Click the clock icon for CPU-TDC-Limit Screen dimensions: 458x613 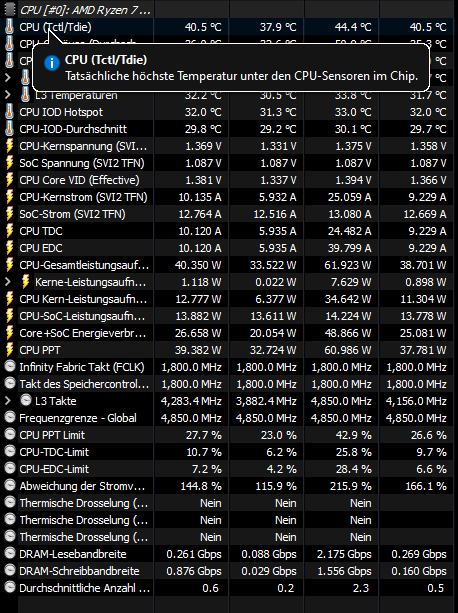point(10,451)
